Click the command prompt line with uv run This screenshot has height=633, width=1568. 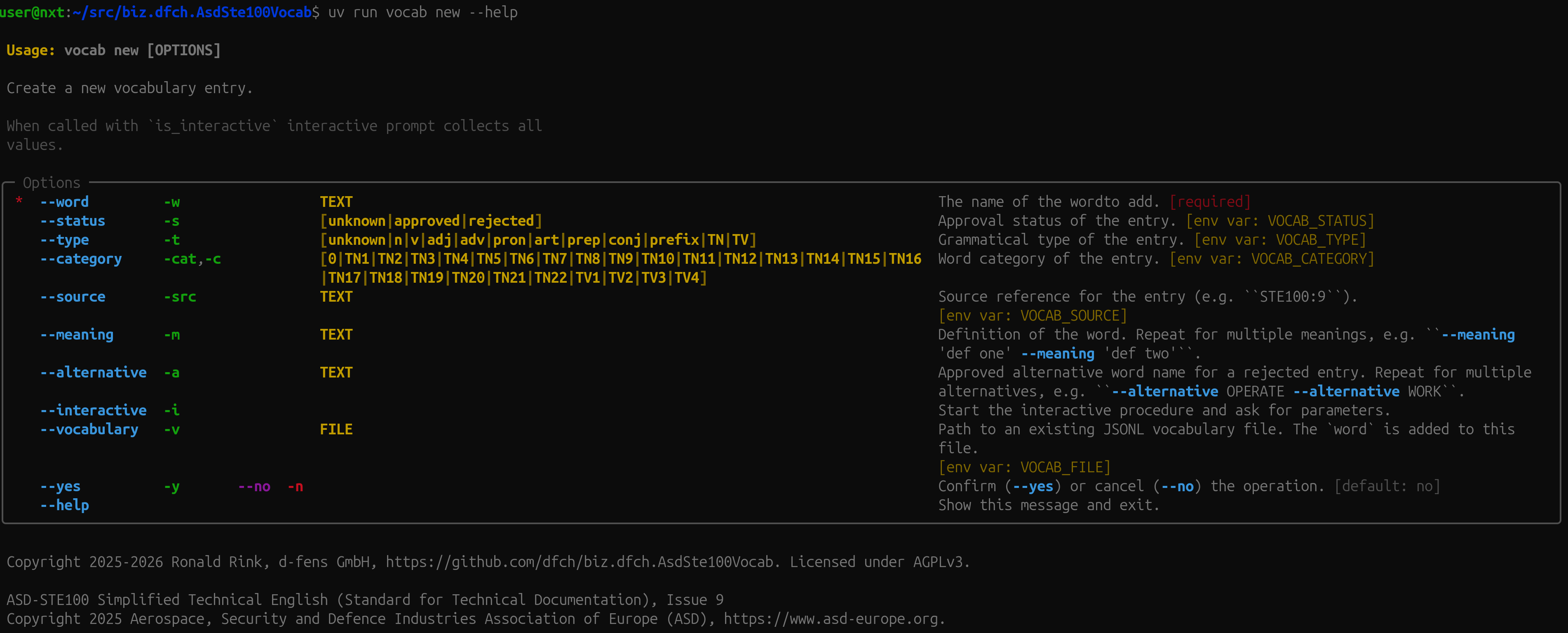pyautogui.click(x=259, y=12)
